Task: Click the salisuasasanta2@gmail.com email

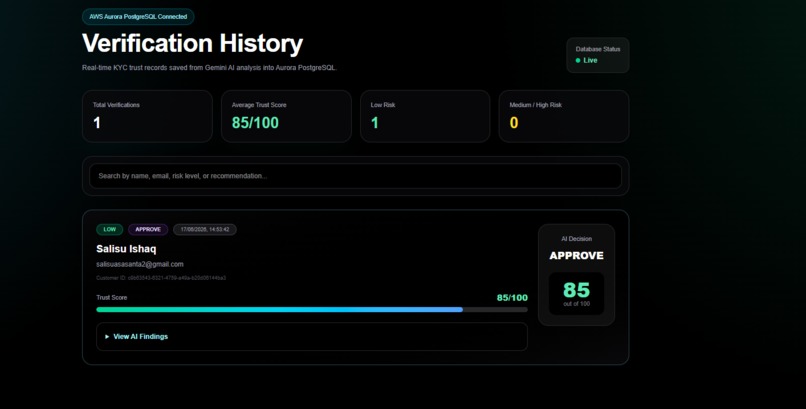Action: click(x=140, y=264)
